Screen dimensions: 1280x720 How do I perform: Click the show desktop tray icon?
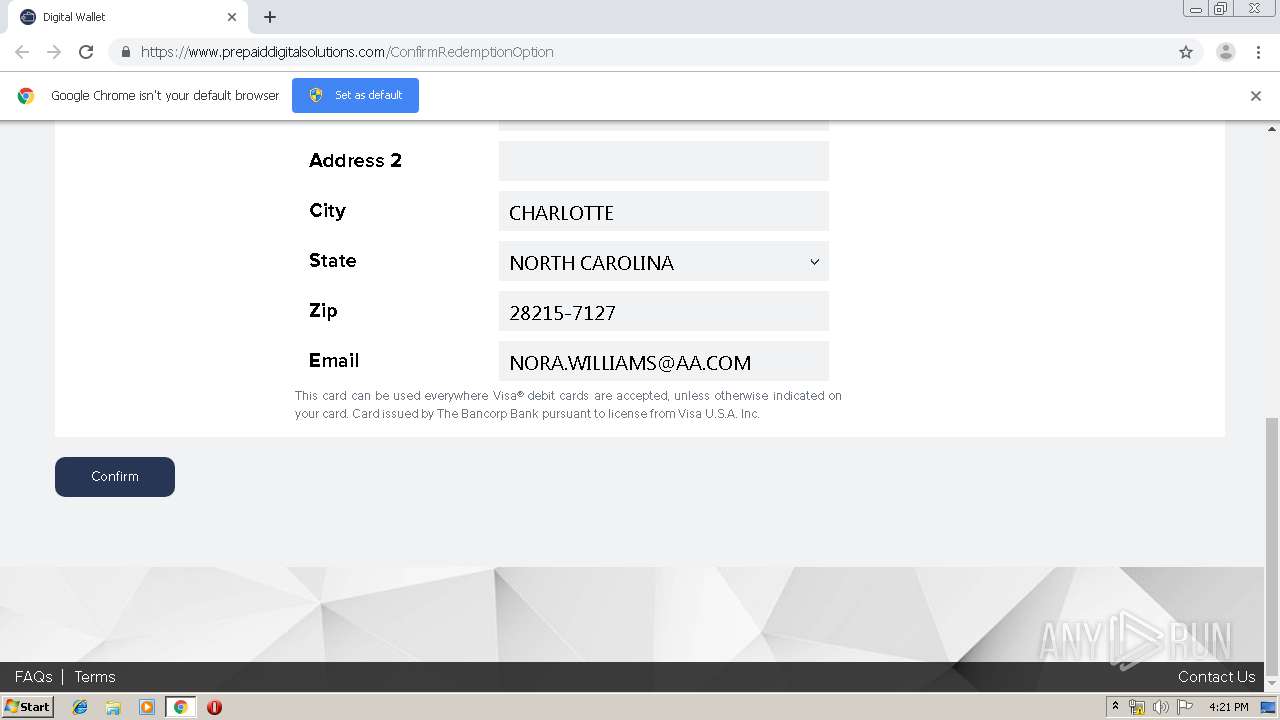1269,707
